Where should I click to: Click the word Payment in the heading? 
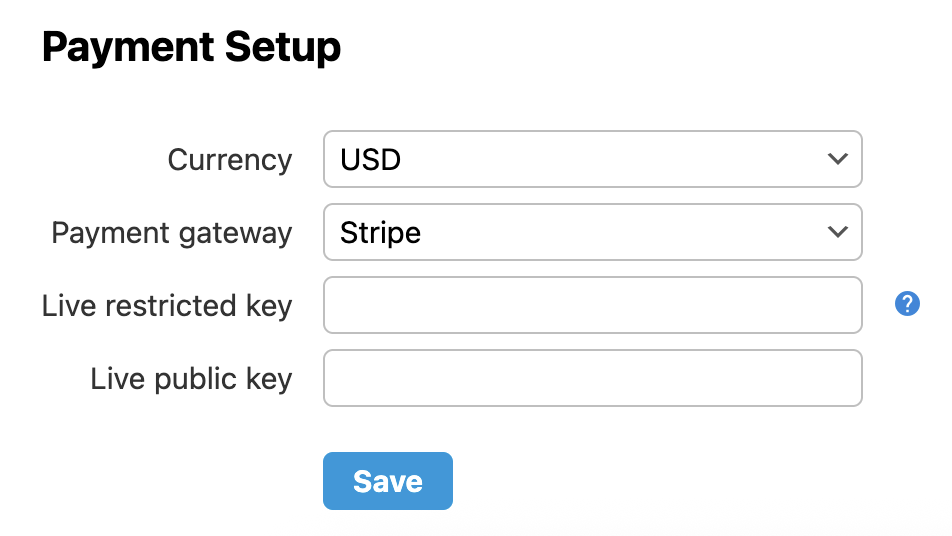coord(127,47)
